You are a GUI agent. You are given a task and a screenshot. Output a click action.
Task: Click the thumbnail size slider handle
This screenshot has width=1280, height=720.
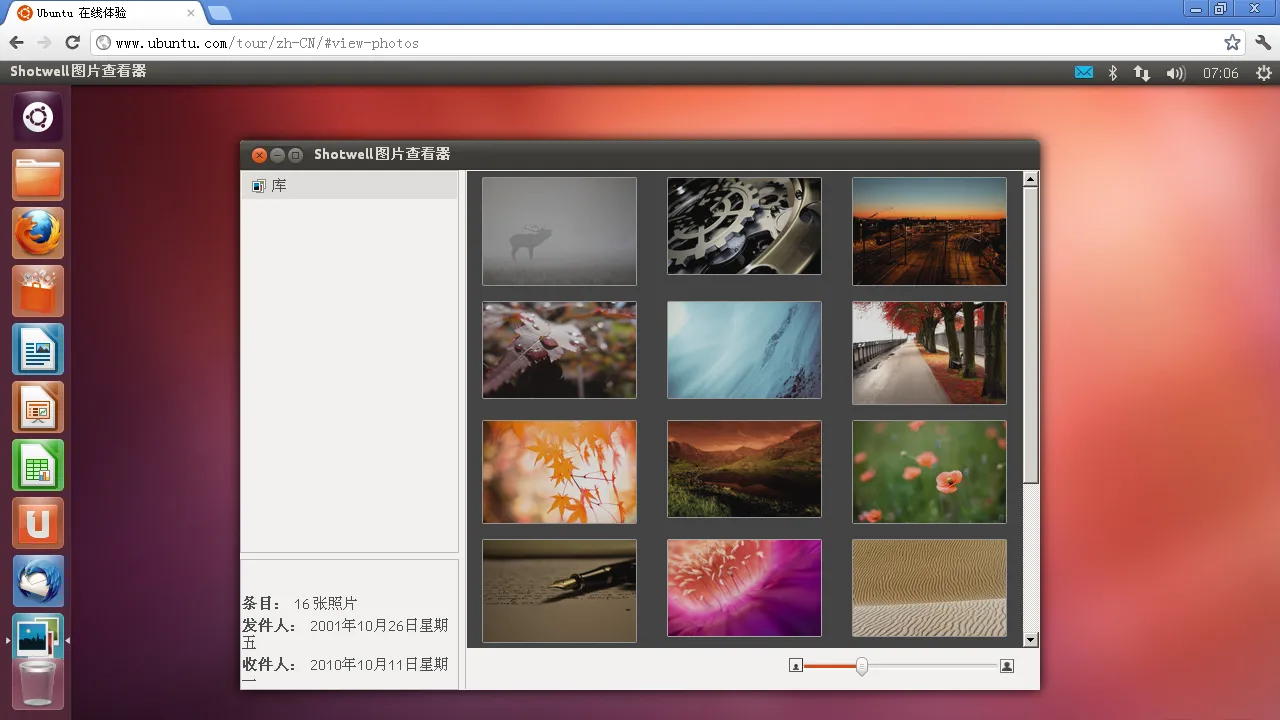(x=861, y=666)
